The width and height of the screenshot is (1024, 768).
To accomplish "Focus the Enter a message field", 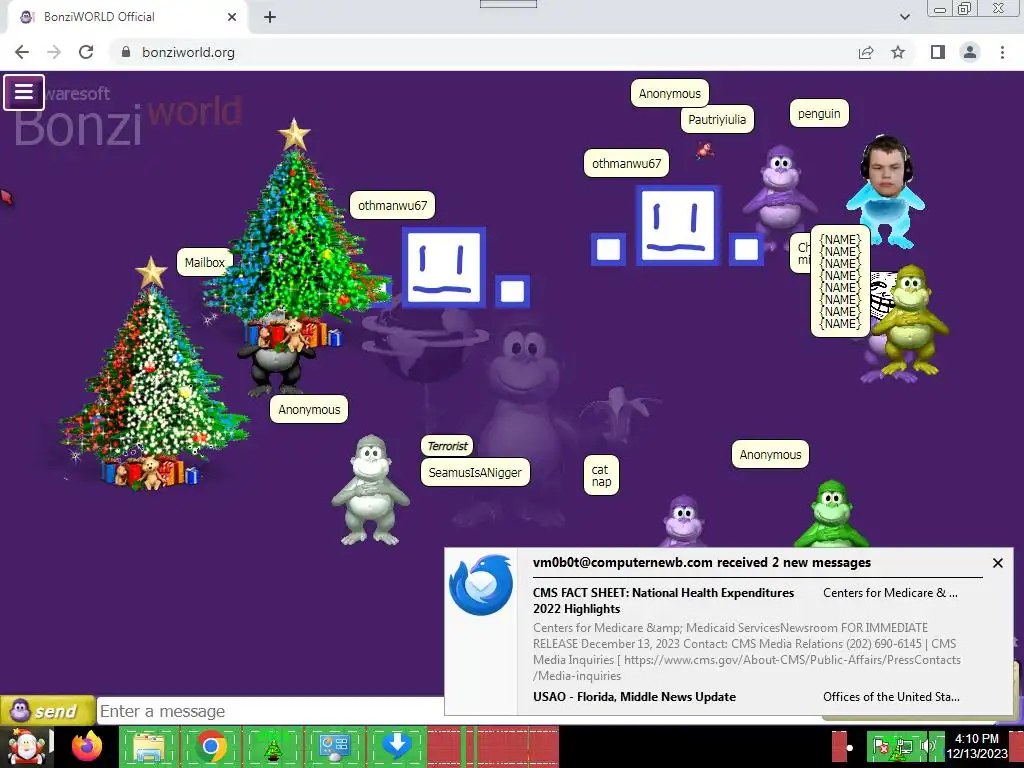I will coord(270,711).
